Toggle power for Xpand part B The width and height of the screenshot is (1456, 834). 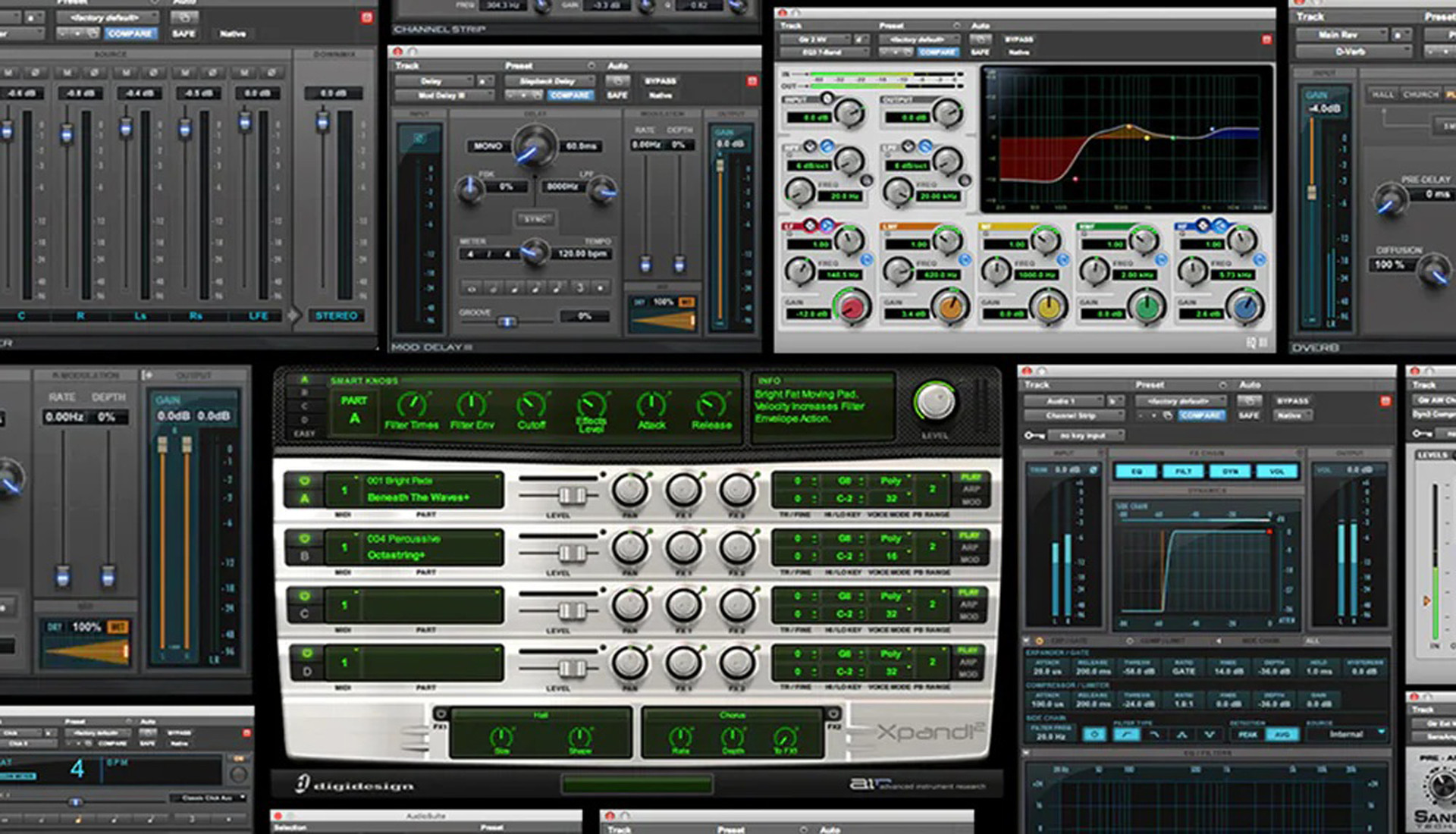pyautogui.click(x=305, y=538)
